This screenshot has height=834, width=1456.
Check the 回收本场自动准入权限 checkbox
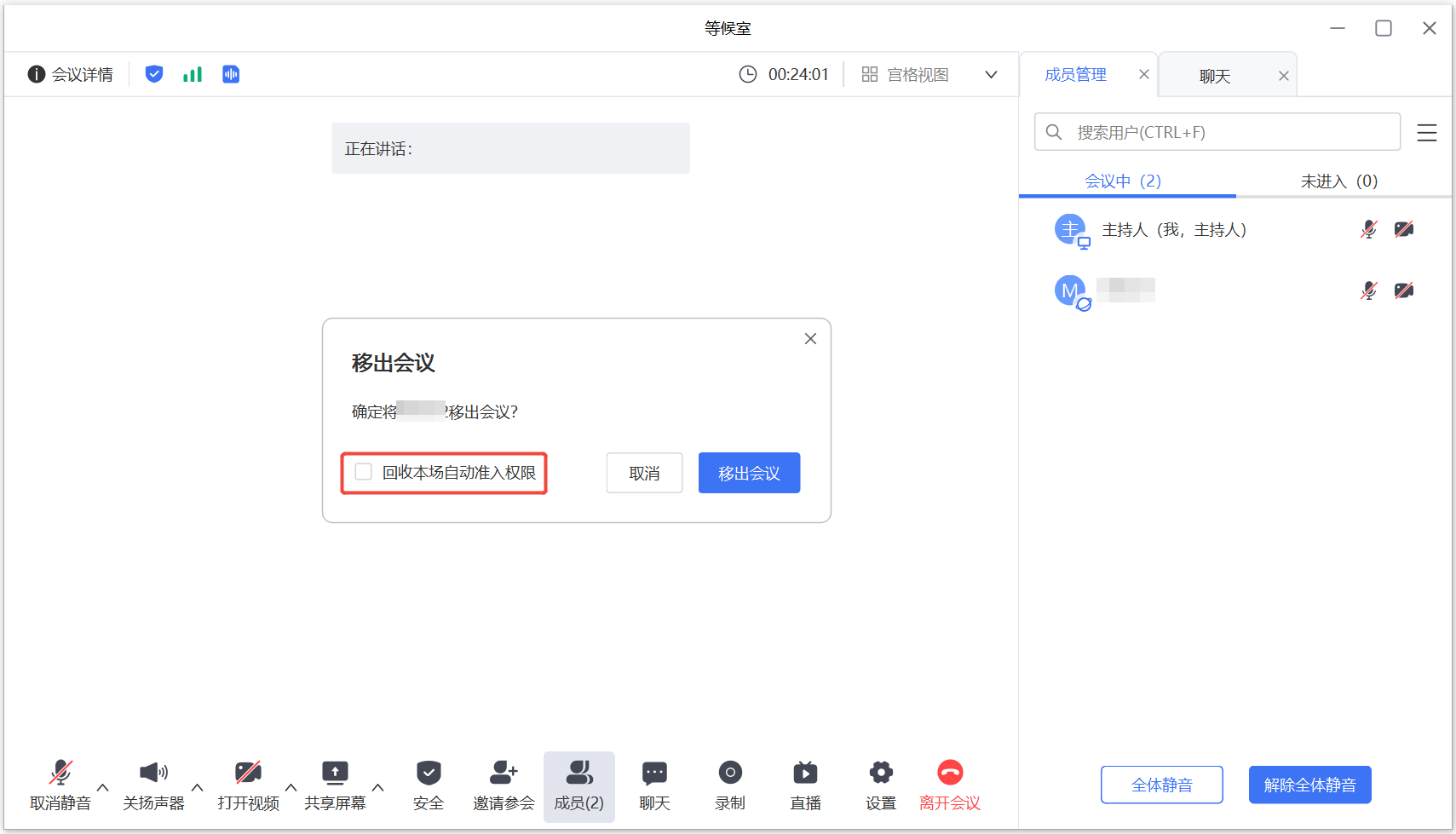364,472
